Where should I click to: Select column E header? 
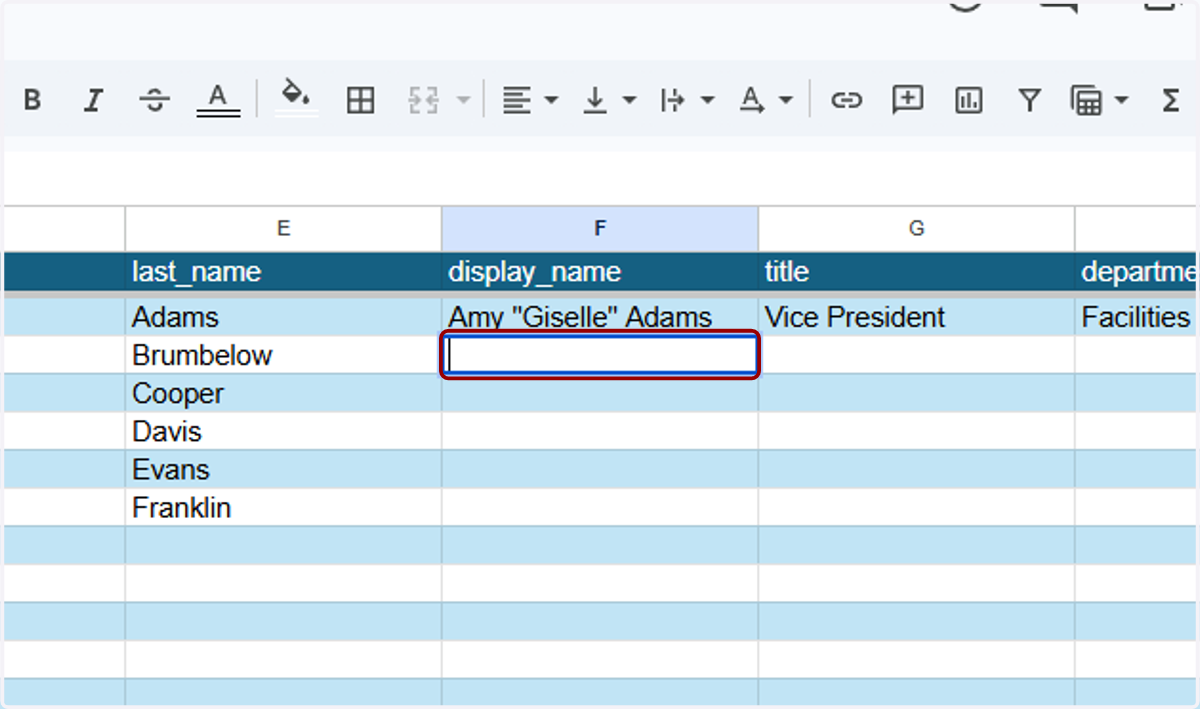click(x=283, y=229)
